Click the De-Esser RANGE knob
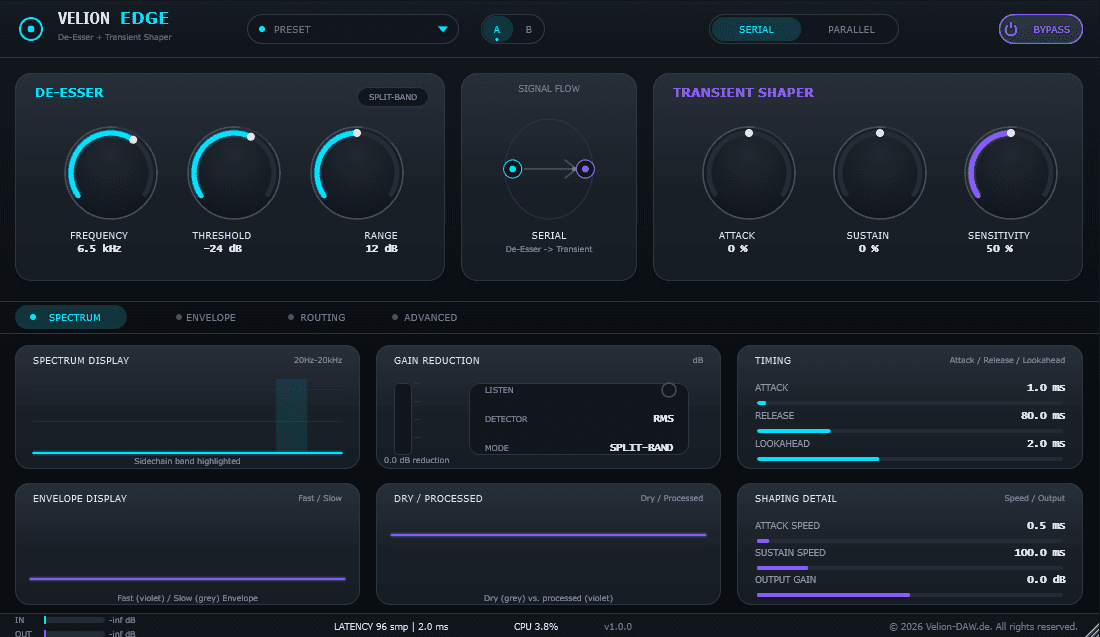Screen dimensions: 1100x637 [x=356, y=173]
